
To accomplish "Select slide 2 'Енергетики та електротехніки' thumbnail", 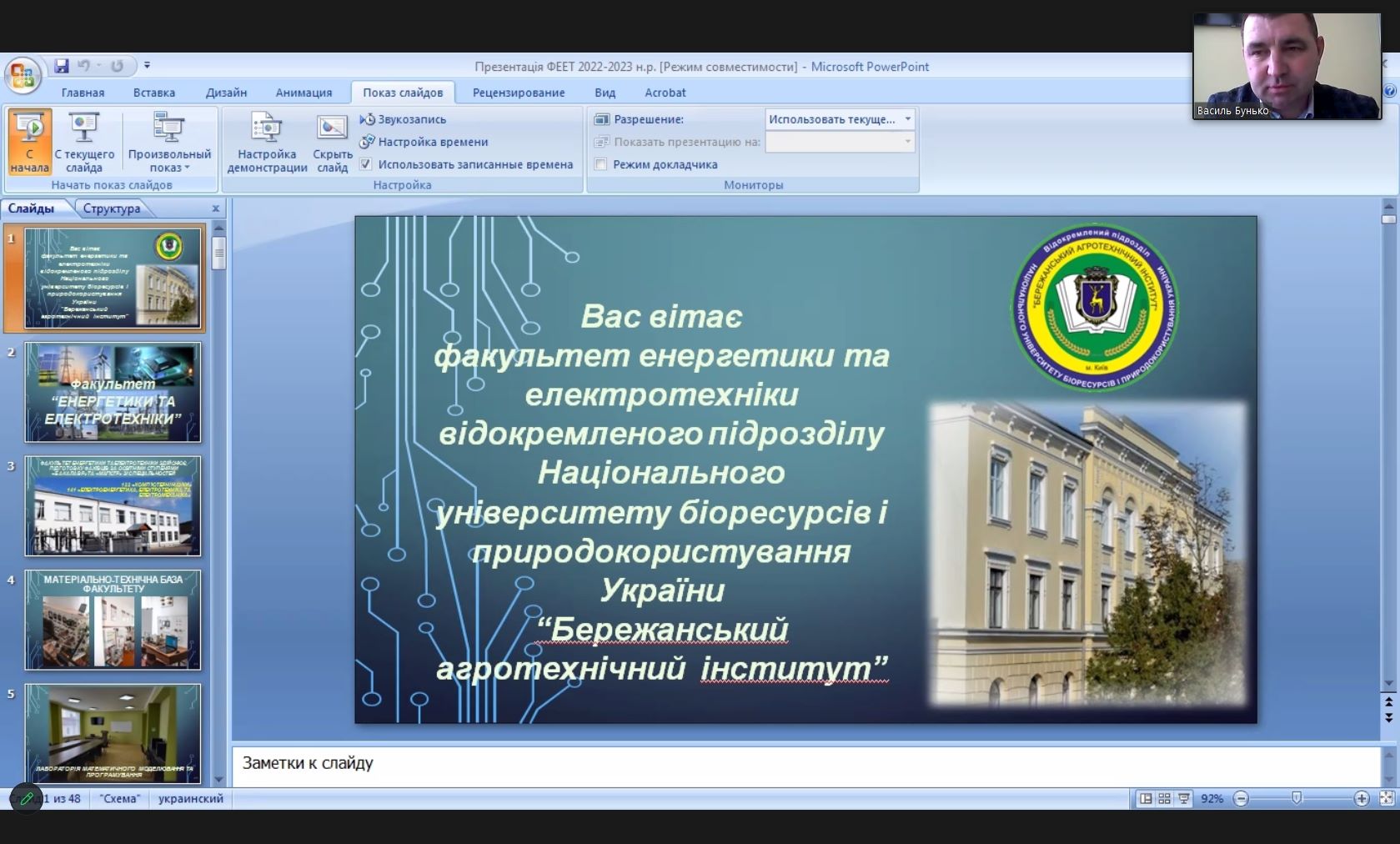I will point(113,392).
